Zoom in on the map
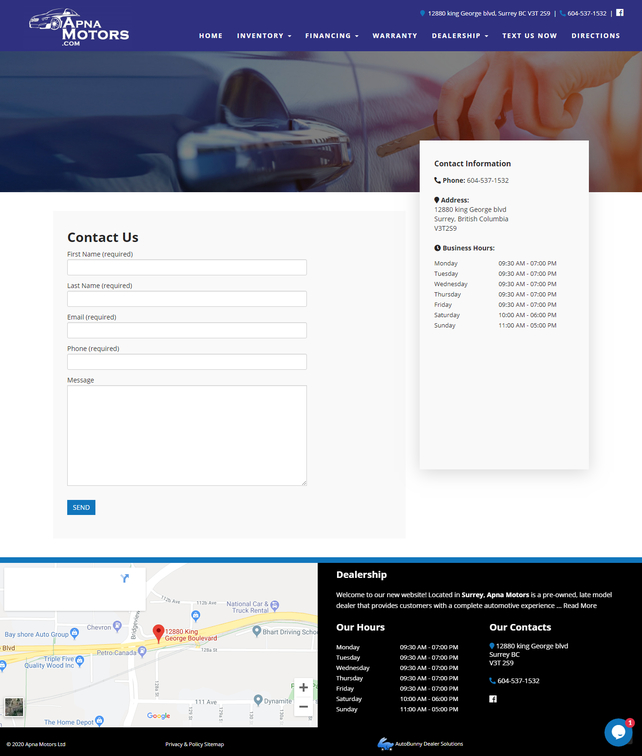The width and height of the screenshot is (642, 756). [x=303, y=688]
